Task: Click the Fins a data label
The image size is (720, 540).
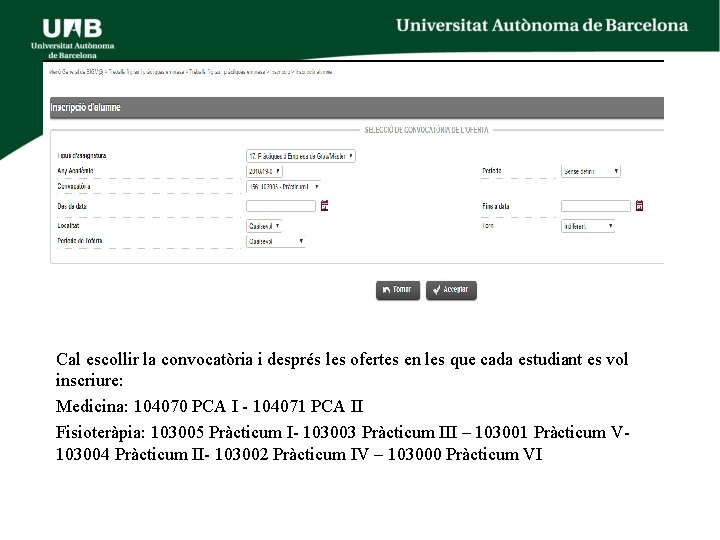Action: tap(495, 206)
